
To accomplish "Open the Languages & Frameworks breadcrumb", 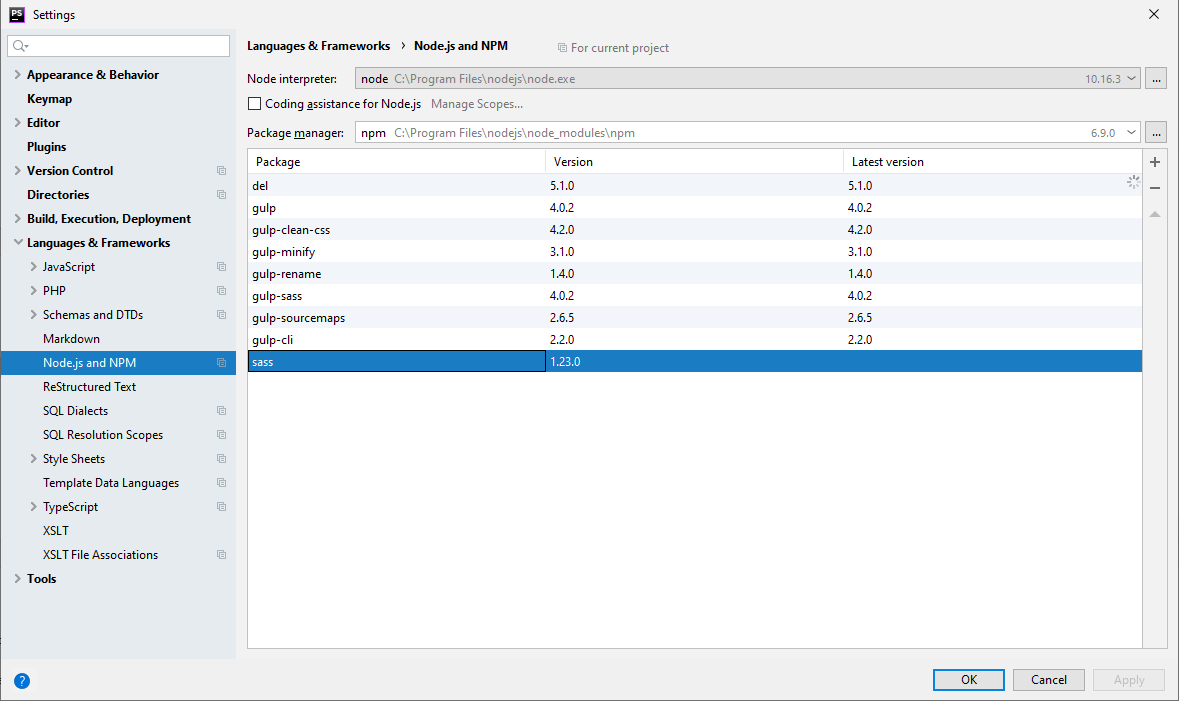I will (x=318, y=45).
